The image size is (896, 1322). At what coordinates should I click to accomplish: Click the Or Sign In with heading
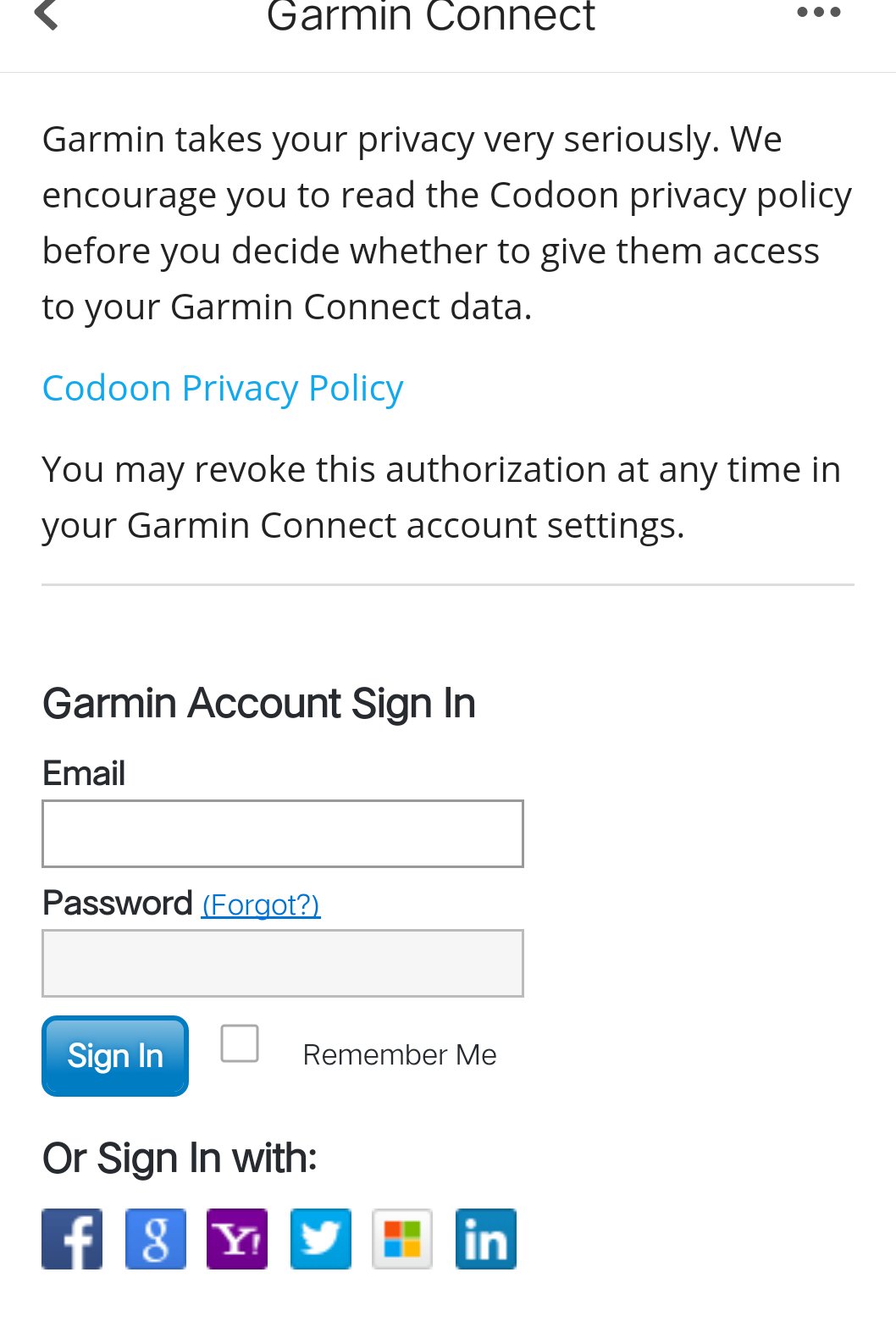[x=180, y=1159]
